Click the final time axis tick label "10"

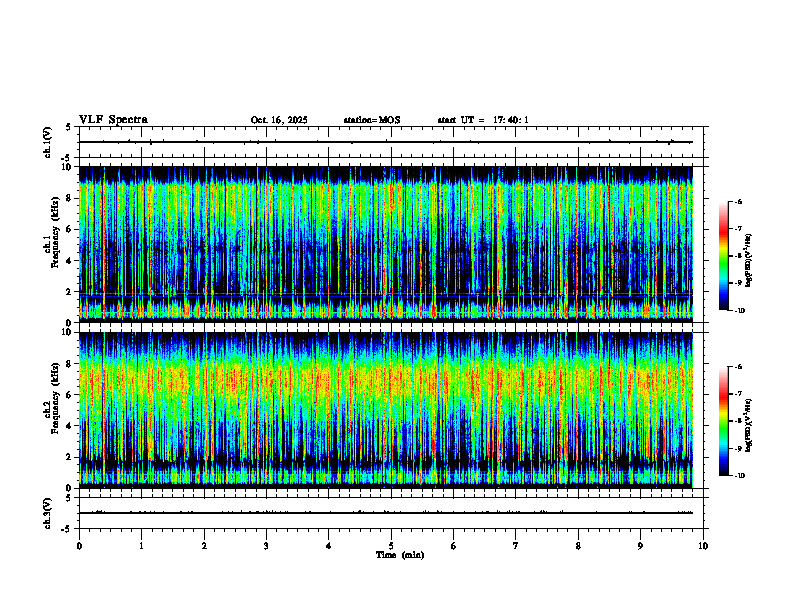[703, 546]
